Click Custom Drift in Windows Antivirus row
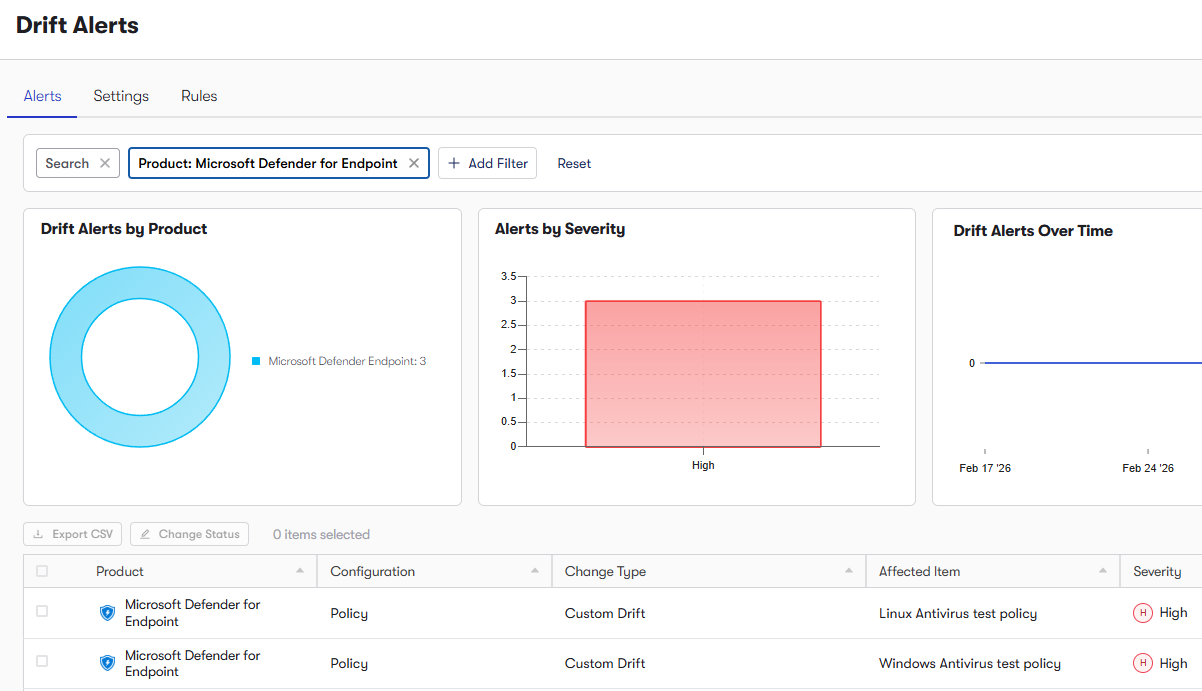This screenshot has width=1202, height=691. (605, 663)
